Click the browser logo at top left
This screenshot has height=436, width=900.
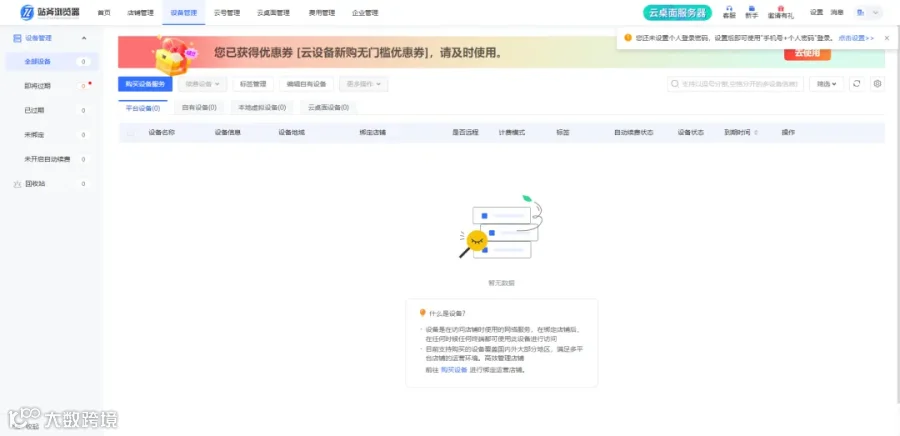pos(50,12)
